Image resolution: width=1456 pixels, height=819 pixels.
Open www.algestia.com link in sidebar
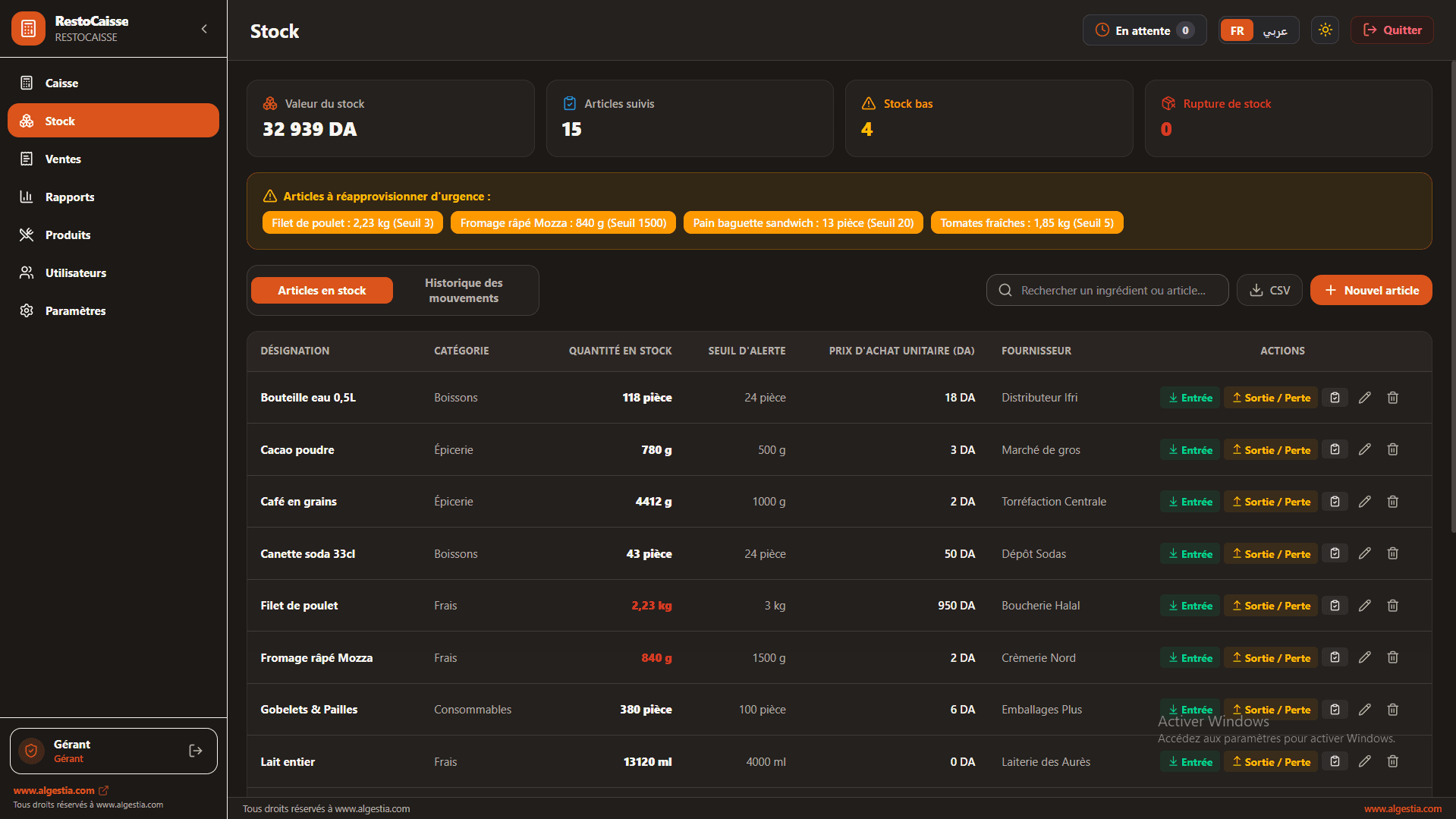pos(61,790)
